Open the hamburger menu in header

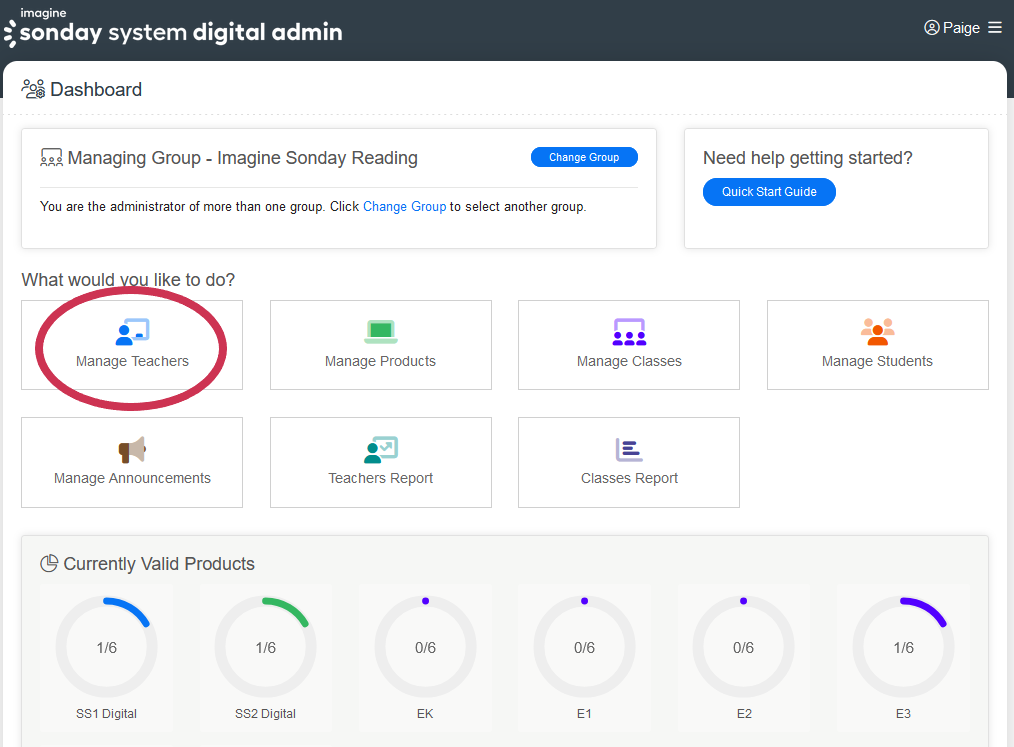click(x=995, y=28)
